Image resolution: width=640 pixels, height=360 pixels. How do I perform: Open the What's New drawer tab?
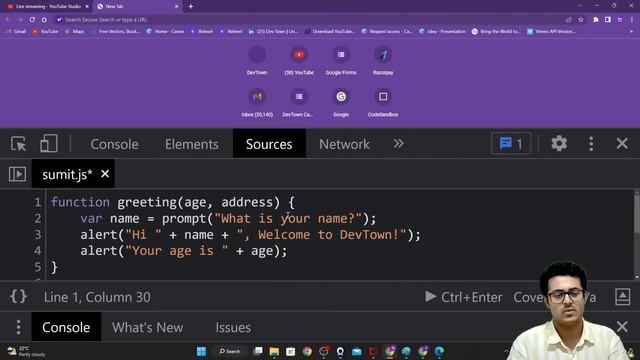(x=147, y=327)
